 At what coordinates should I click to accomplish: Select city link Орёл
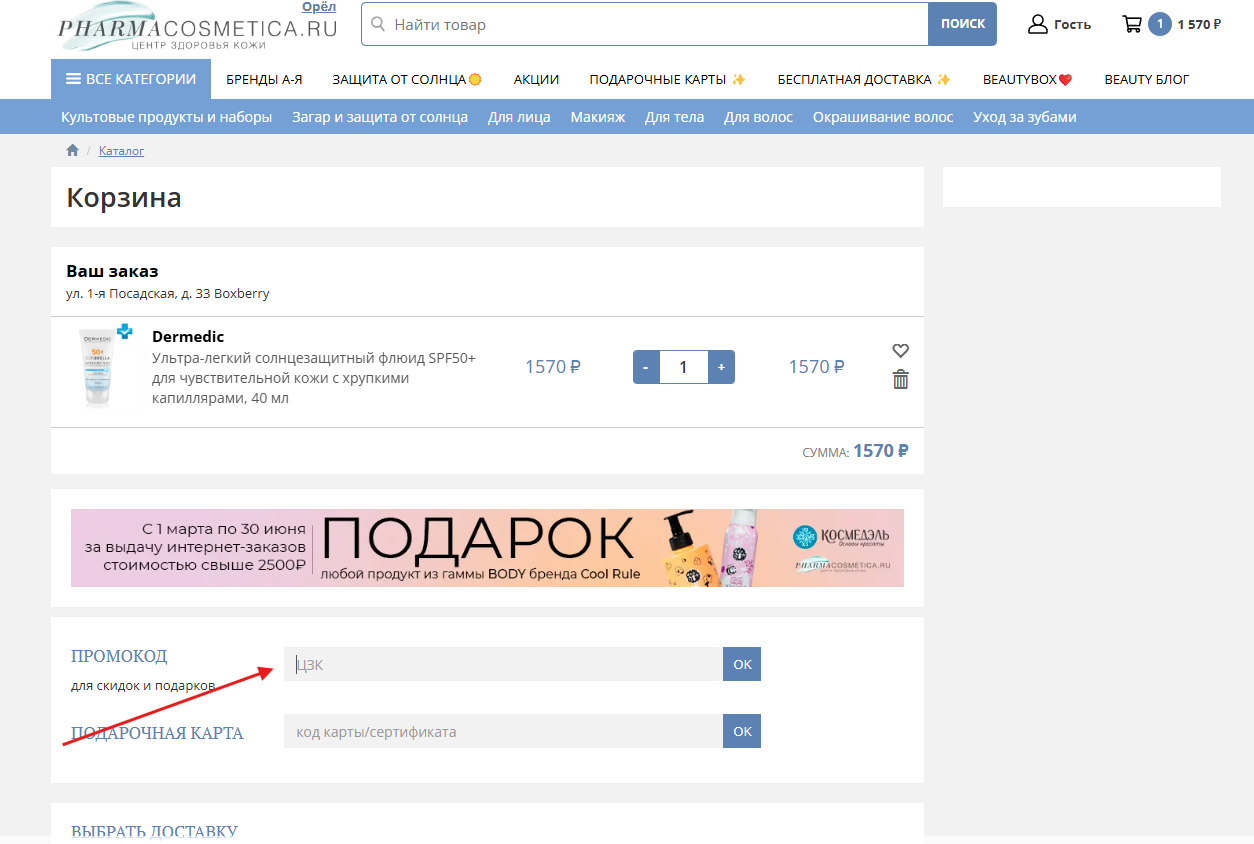[319, 6]
